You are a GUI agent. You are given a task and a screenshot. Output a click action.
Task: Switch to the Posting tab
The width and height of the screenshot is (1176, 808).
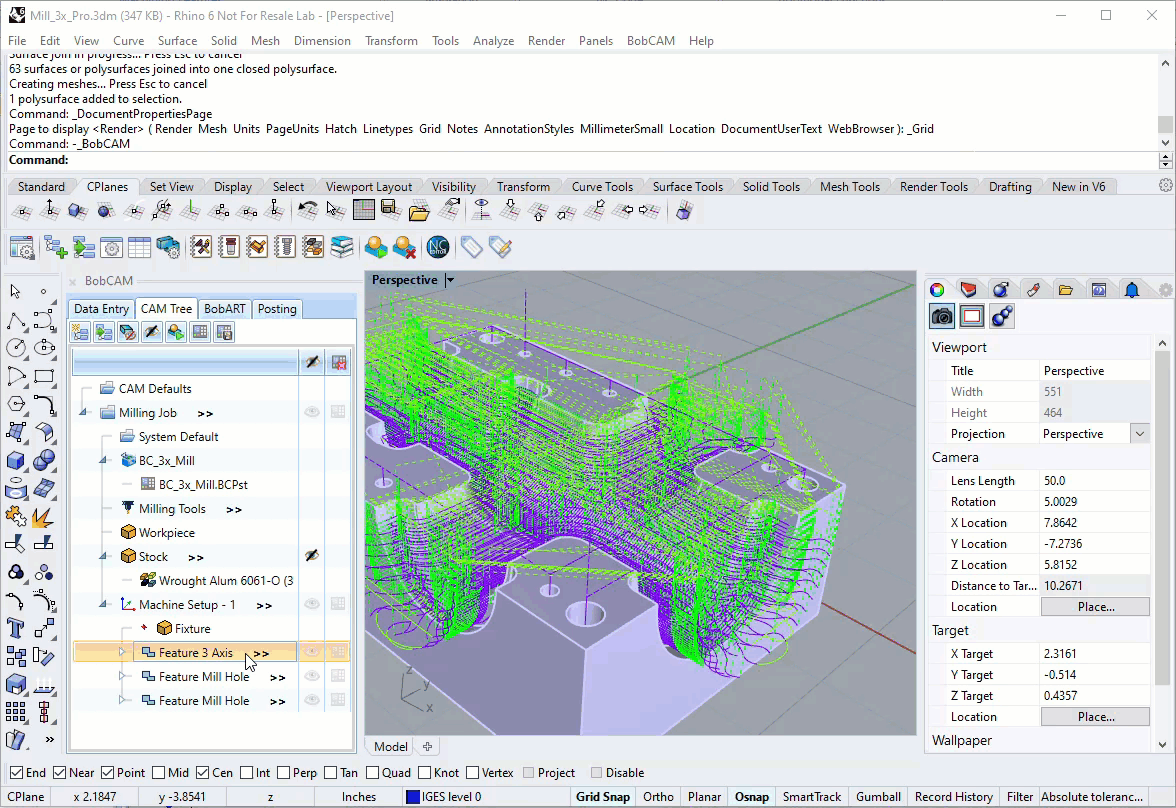[x=277, y=308]
